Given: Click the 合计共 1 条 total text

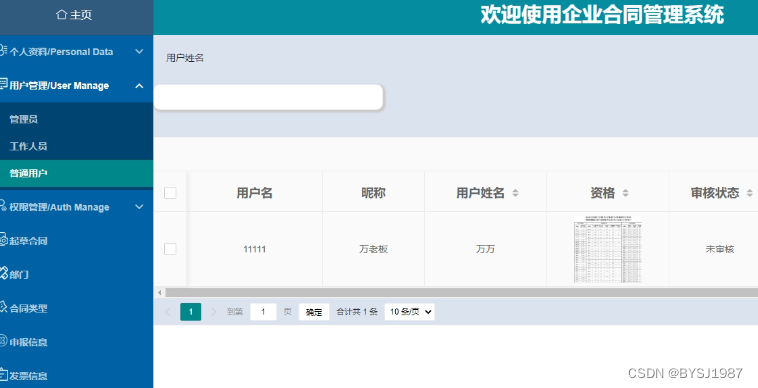Looking at the screenshot, I should click(x=357, y=312).
